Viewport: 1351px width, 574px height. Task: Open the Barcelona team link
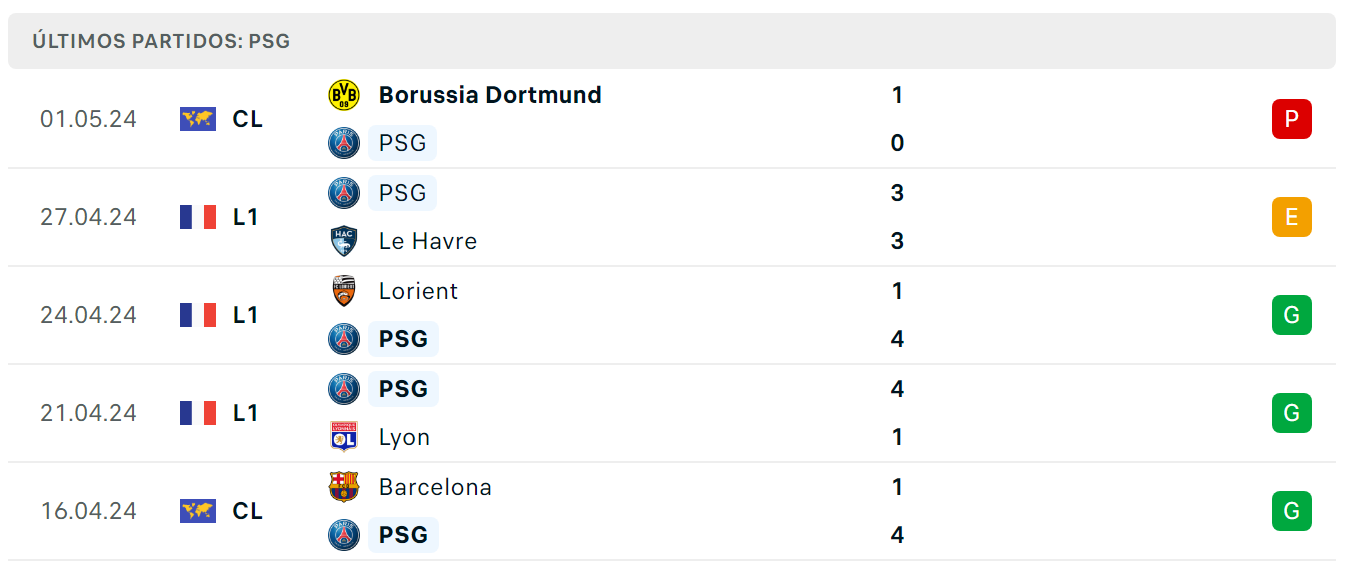[435, 487]
